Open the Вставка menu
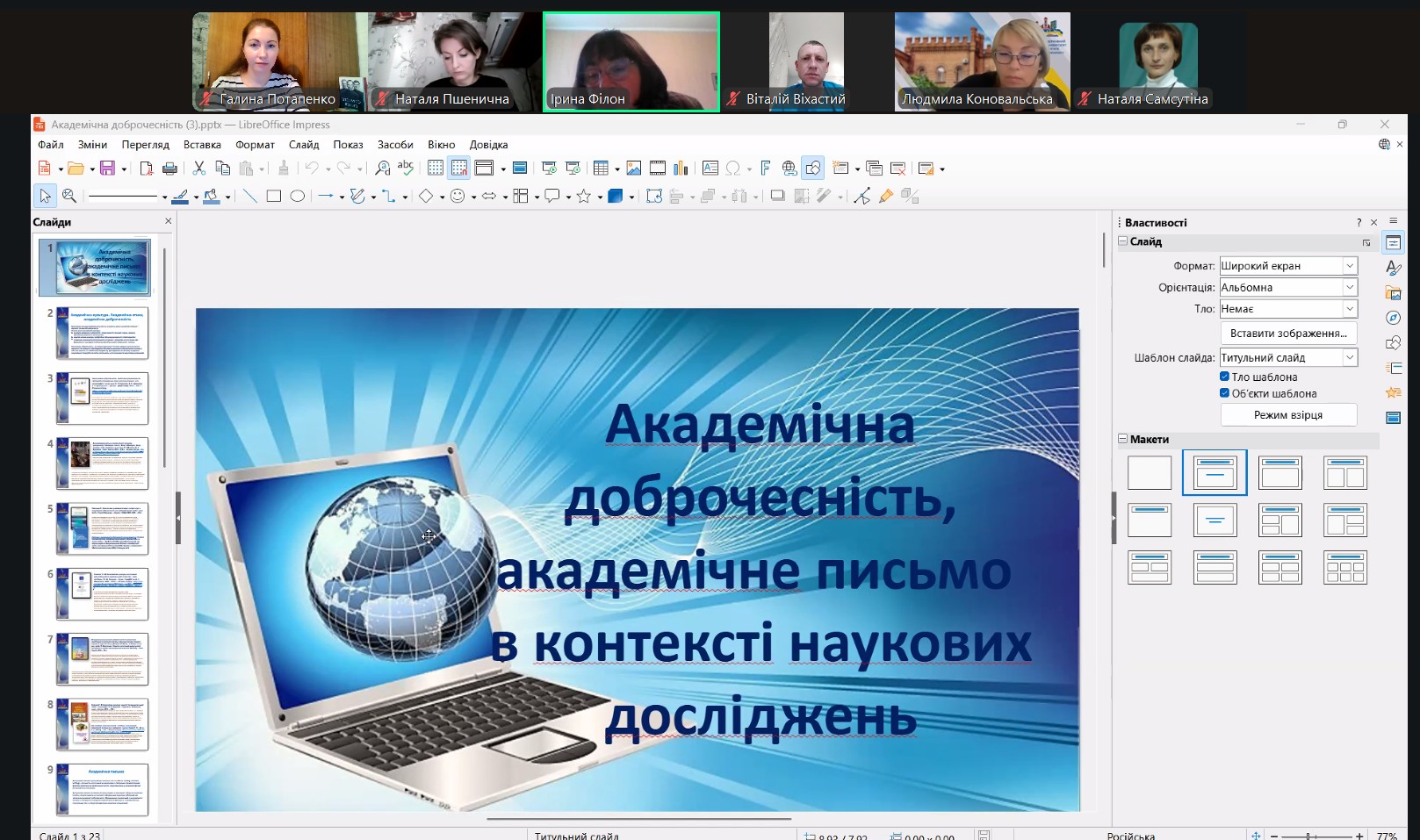This screenshot has width=1420, height=840. [202, 145]
